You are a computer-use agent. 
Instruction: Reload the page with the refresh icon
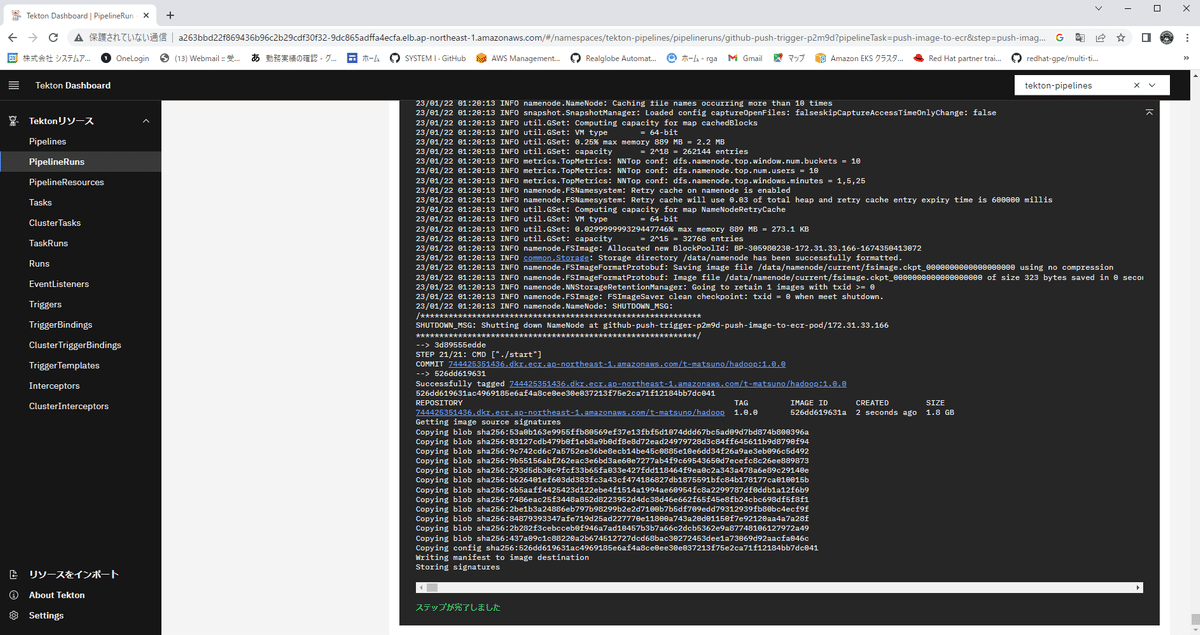[53, 37]
